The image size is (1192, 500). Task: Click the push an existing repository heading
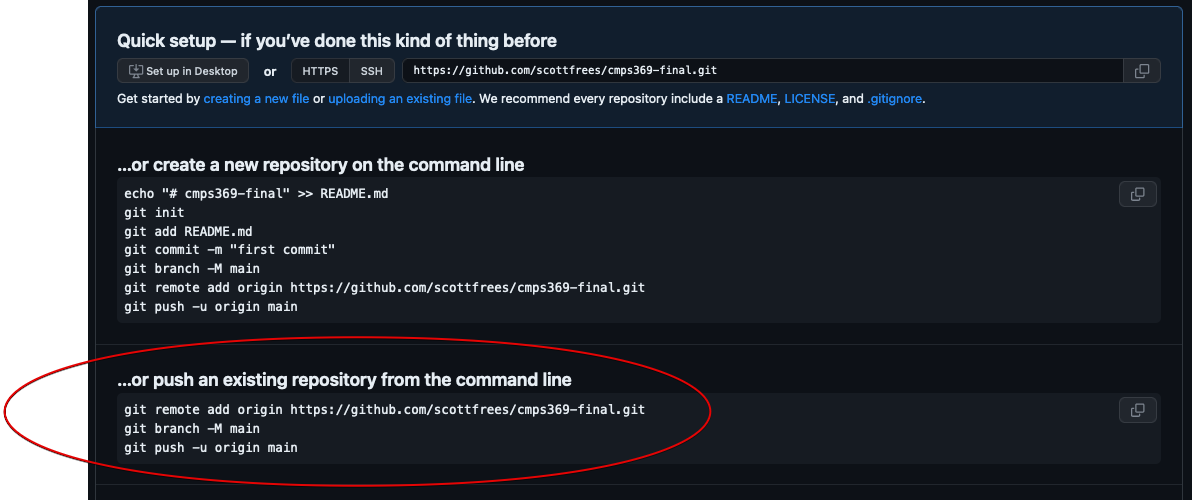coord(344,380)
